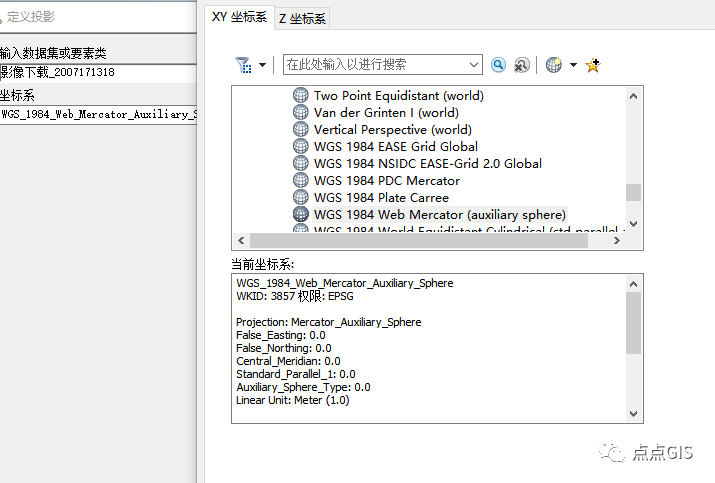This screenshot has width=715, height=483.
Task: Click the coordinate list scroll right arrow
Action: (x=617, y=240)
